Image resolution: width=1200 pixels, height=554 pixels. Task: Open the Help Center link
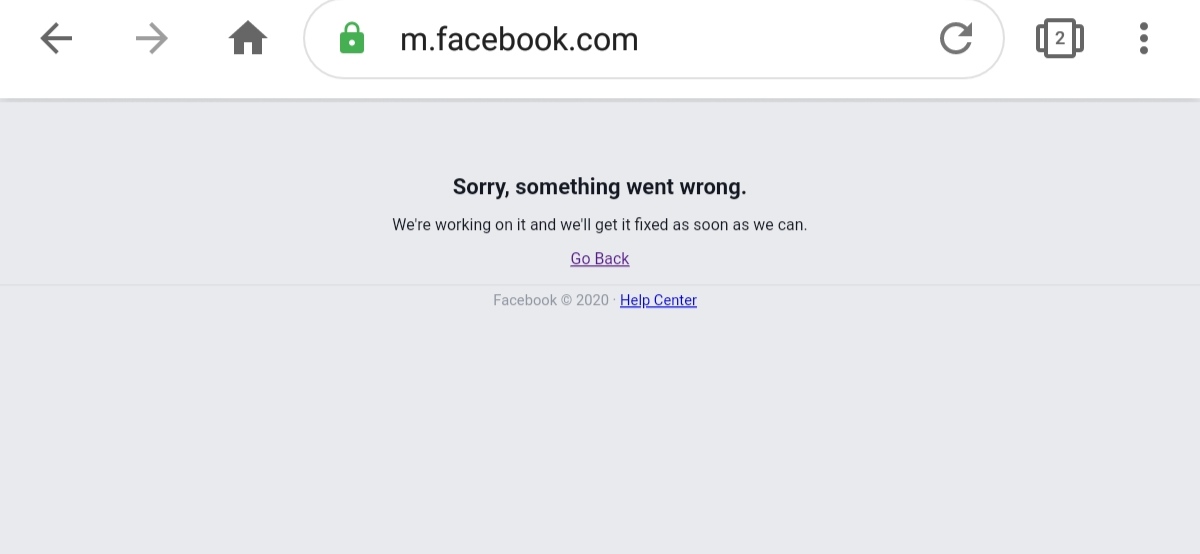658,300
